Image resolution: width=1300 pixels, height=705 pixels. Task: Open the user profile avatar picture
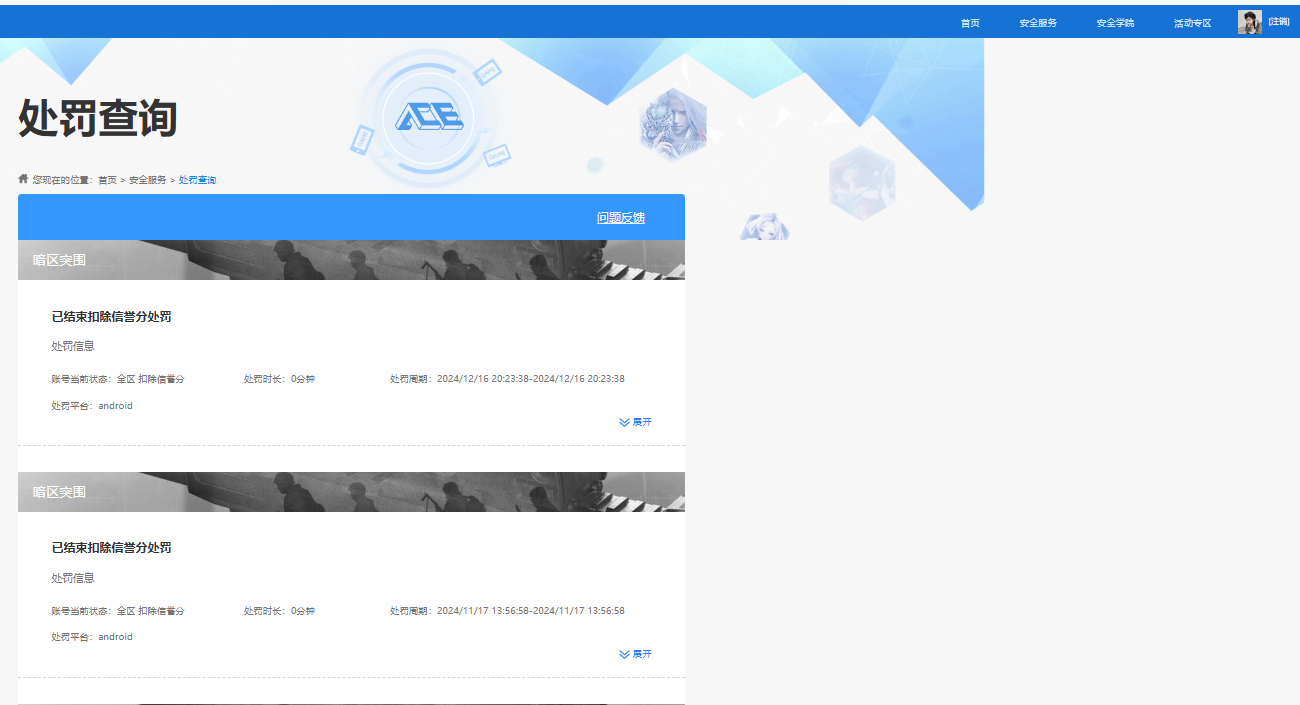pos(1249,21)
